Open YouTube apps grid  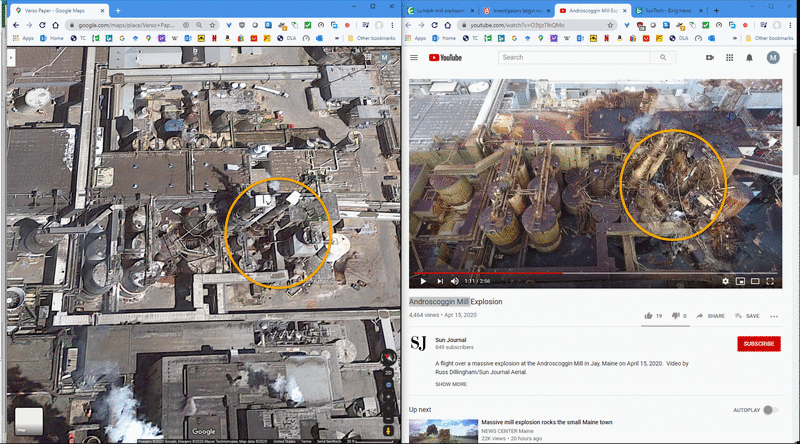pos(730,58)
